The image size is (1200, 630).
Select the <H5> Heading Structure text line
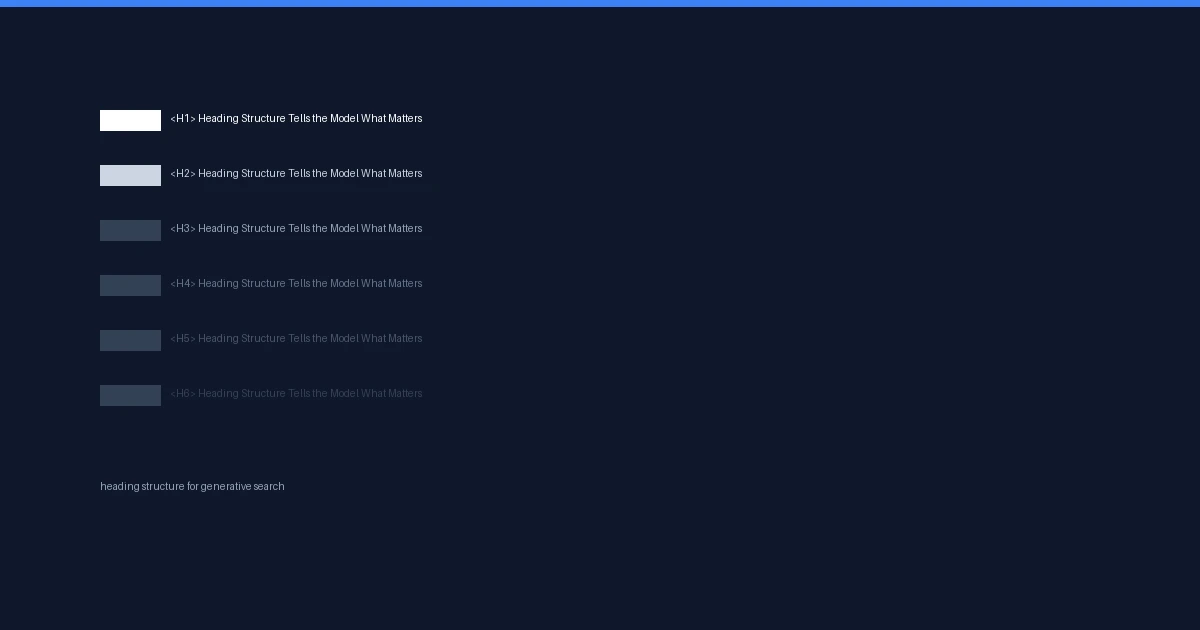pos(296,339)
